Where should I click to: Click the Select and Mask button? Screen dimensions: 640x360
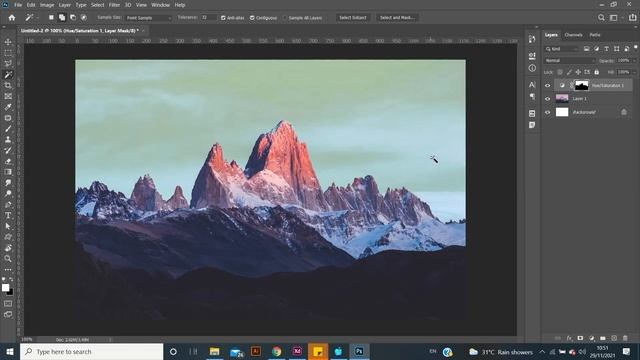click(397, 18)
